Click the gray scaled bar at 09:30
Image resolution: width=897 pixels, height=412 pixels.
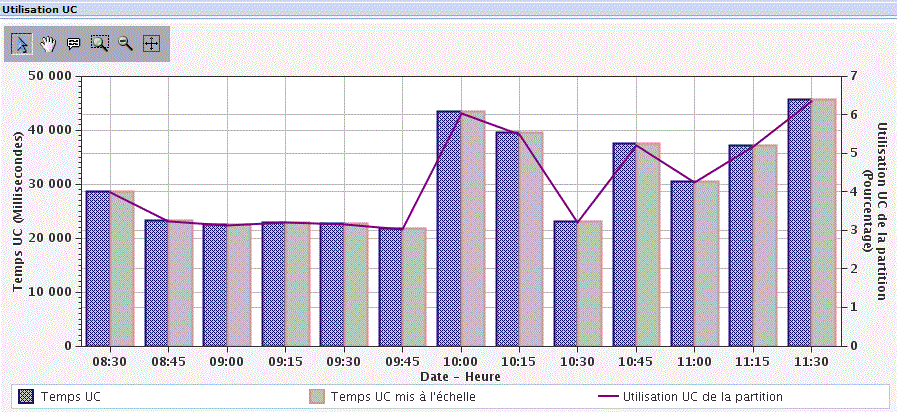click(x=356, y=284)
